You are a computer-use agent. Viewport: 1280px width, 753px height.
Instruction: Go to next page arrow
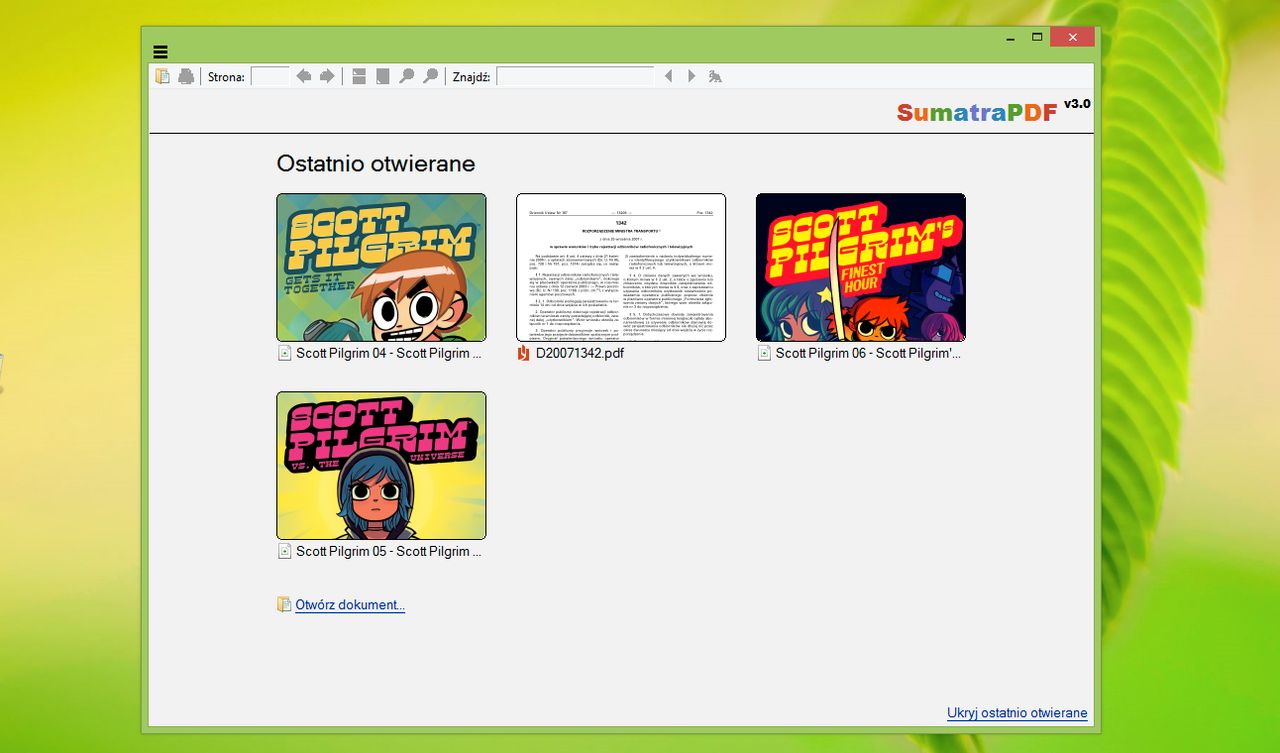click(x=327, y=76)
